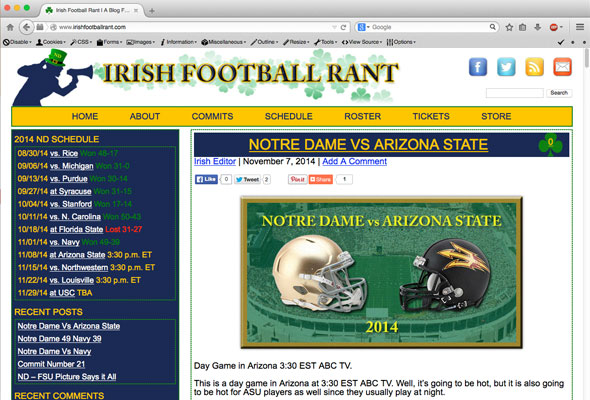Open the Disable developer toolbar menu

pos(17,42)
